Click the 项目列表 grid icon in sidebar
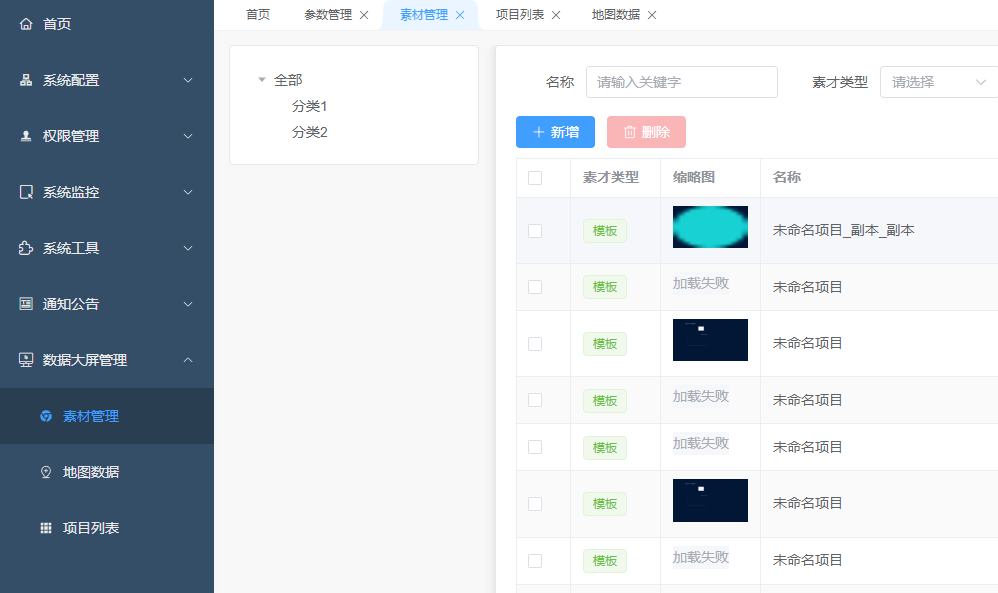The image size is (998, 593). (x=46, y=528)
